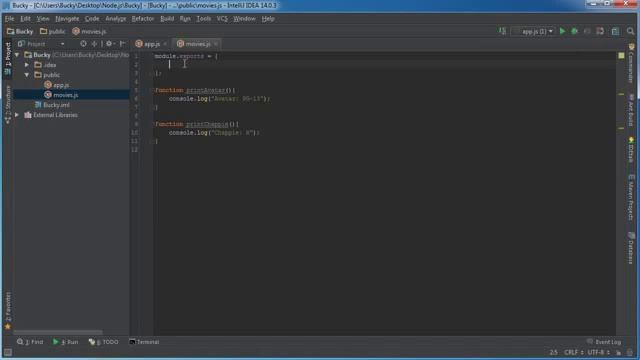
Task: Open the Analyze menu
Action: click(116, 19)
